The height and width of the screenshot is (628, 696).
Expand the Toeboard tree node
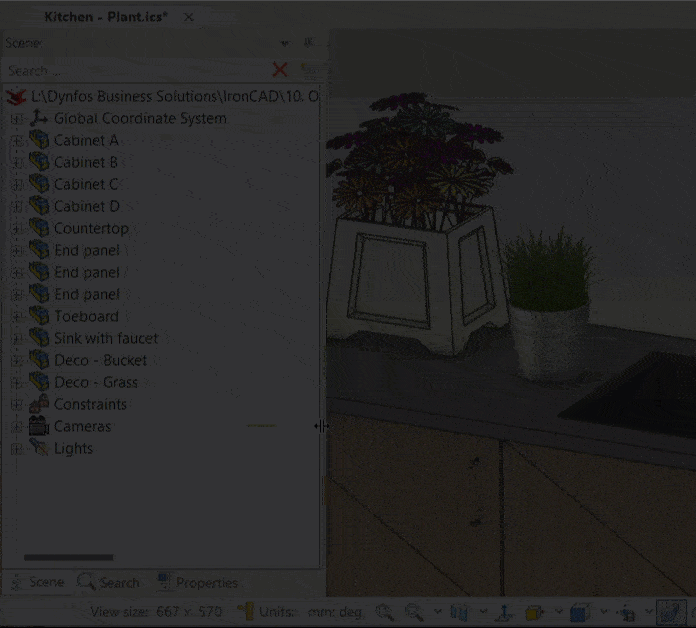tap(16, 316)
